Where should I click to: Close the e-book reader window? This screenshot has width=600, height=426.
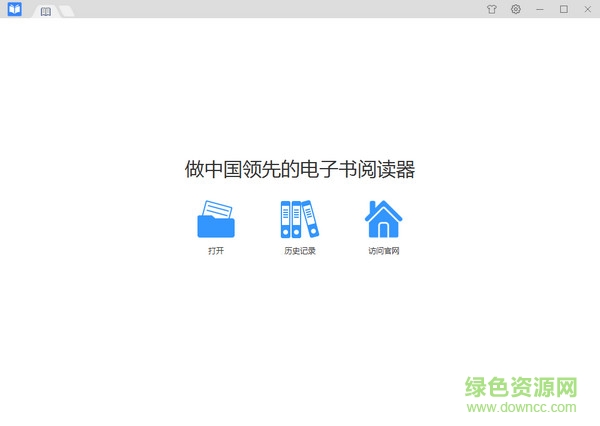tap(586, 9)
